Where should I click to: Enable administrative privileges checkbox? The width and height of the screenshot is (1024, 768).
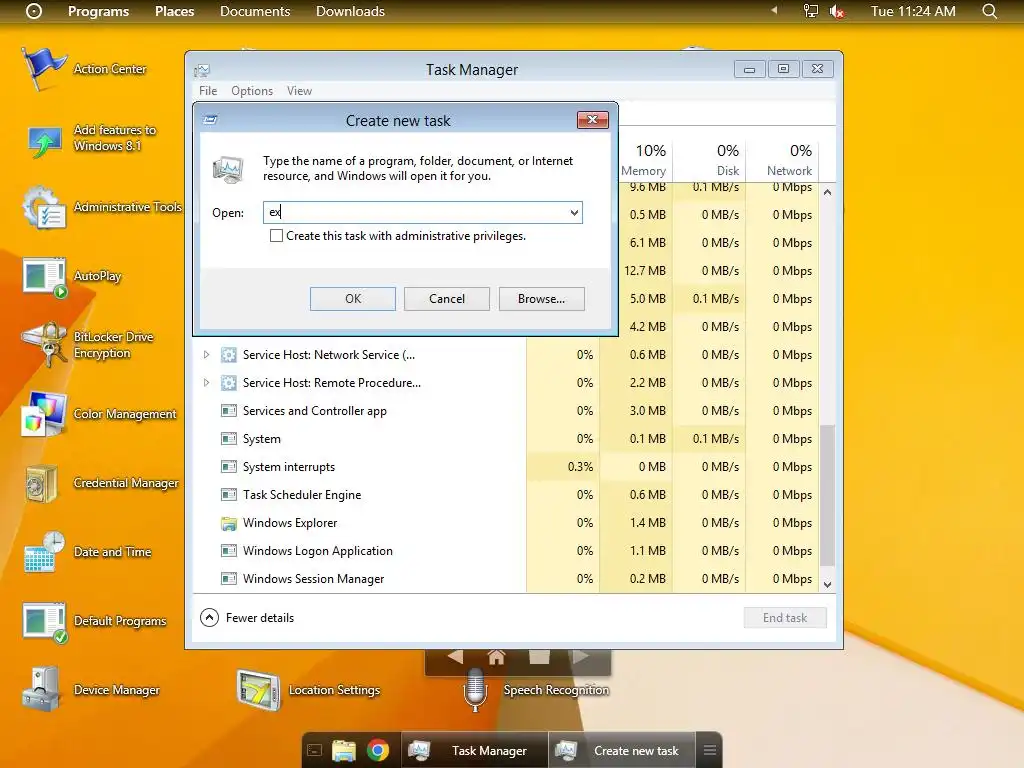pyautogui.click(x=276, y=236)
